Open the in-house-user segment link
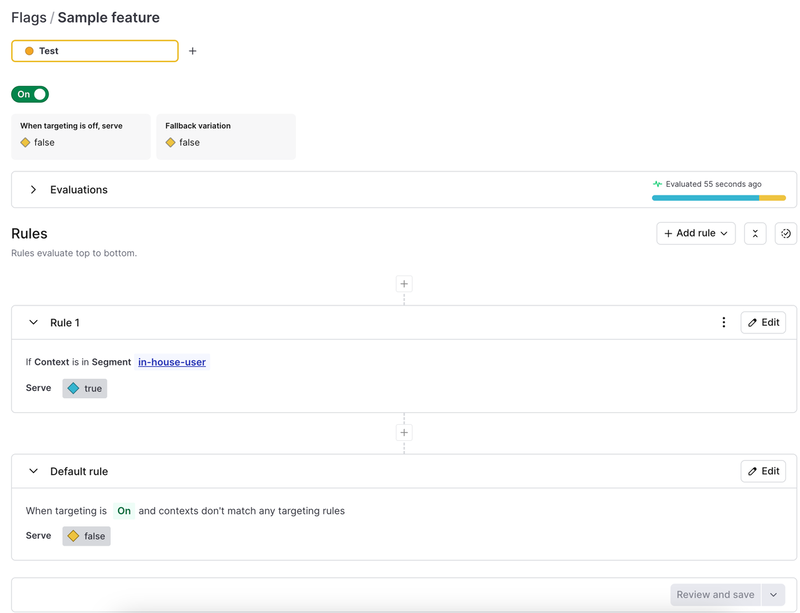 coord(171,362)
